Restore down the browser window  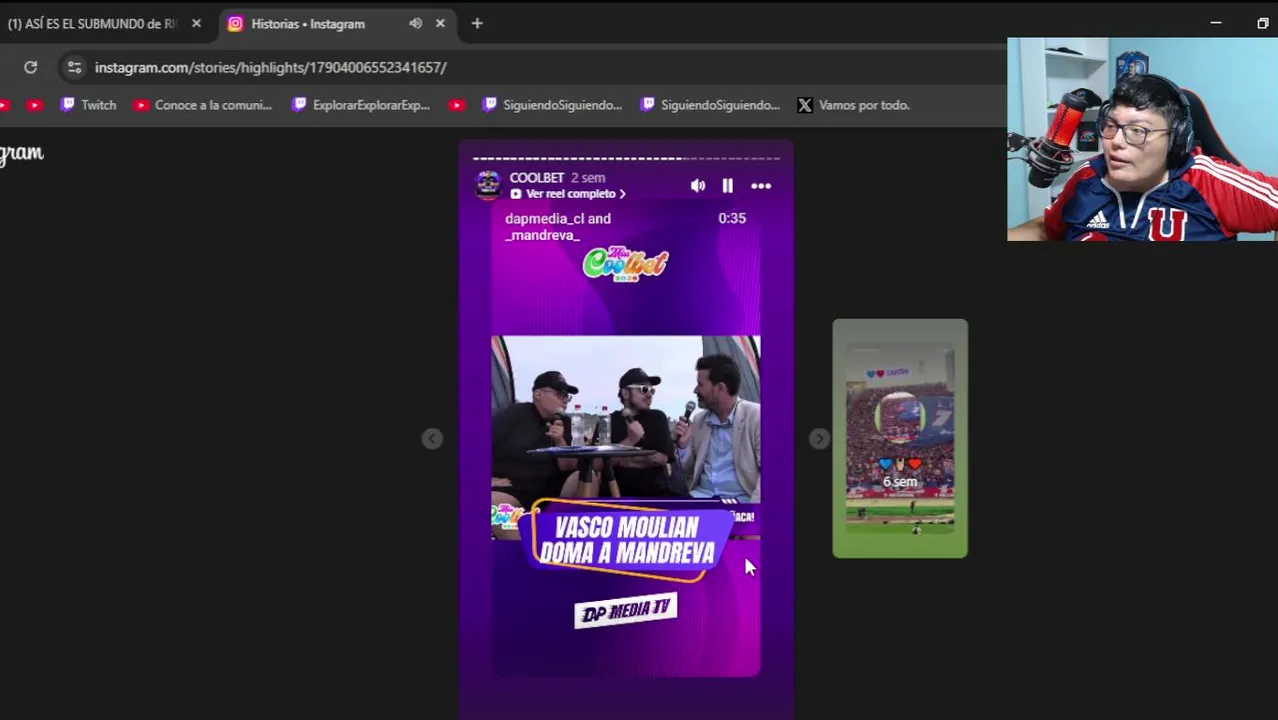[x=1262, y=23]
